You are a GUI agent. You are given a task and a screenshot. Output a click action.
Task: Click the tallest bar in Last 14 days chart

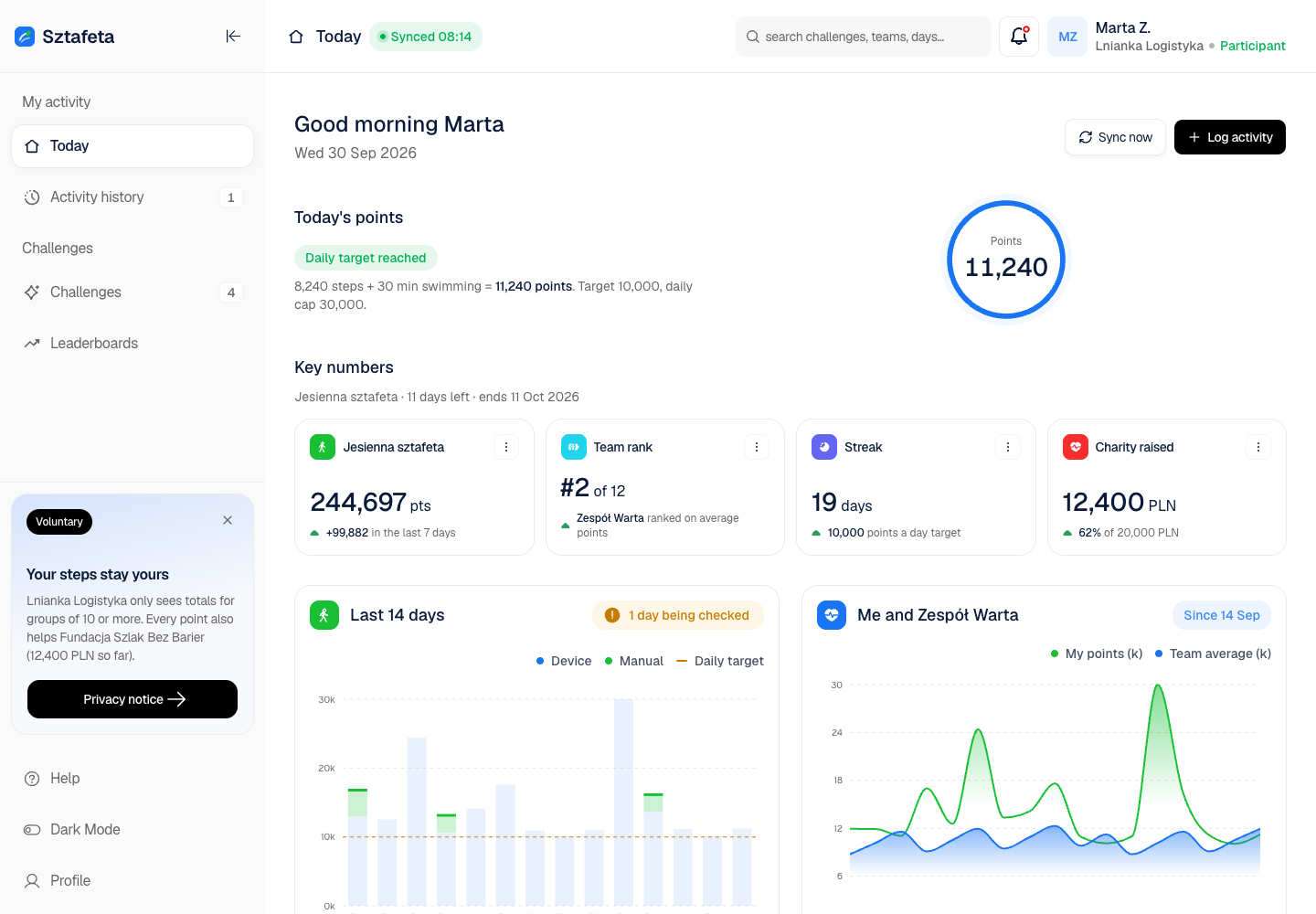click(624, 802)
